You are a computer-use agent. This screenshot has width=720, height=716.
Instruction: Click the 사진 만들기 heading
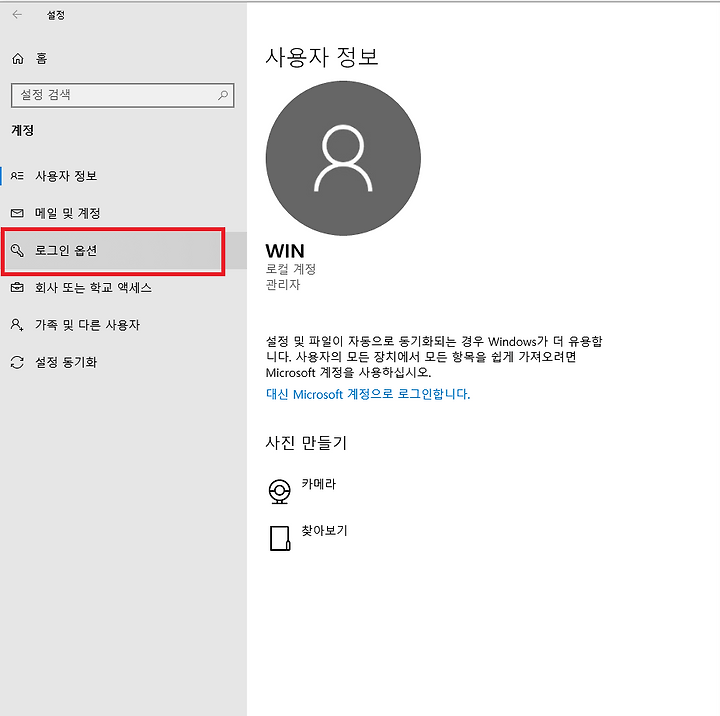point(306,443)
